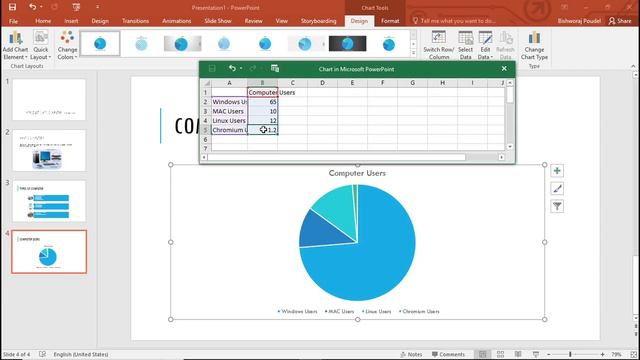Switch to the Animations tab
640x360 pixels.
(176, 21)
